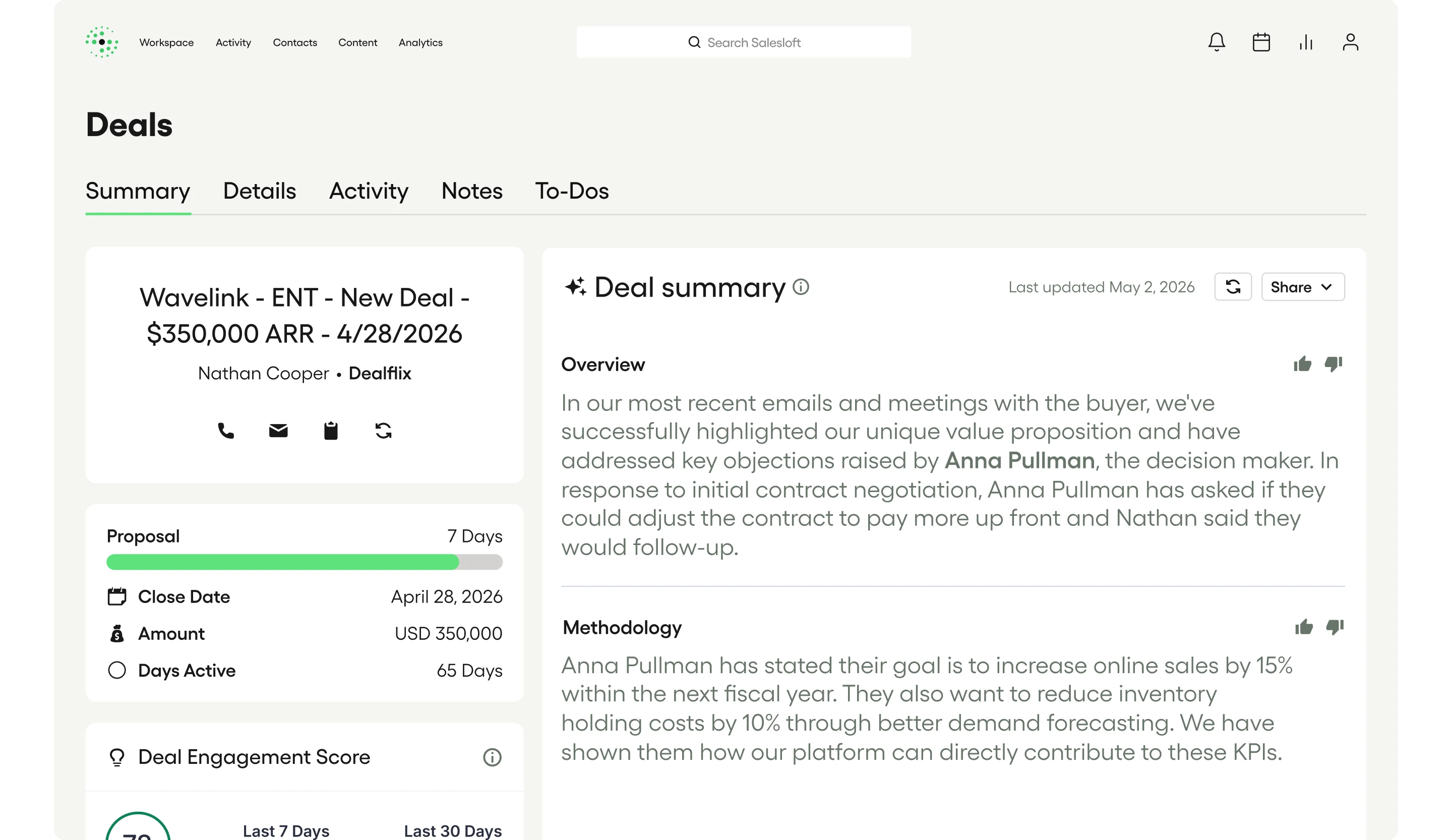Image resolution: width=1452 pixels, height=840 pixels.
Task: Click the Last updated May 2, 2026 text
Action: (x=1101, y=287)
